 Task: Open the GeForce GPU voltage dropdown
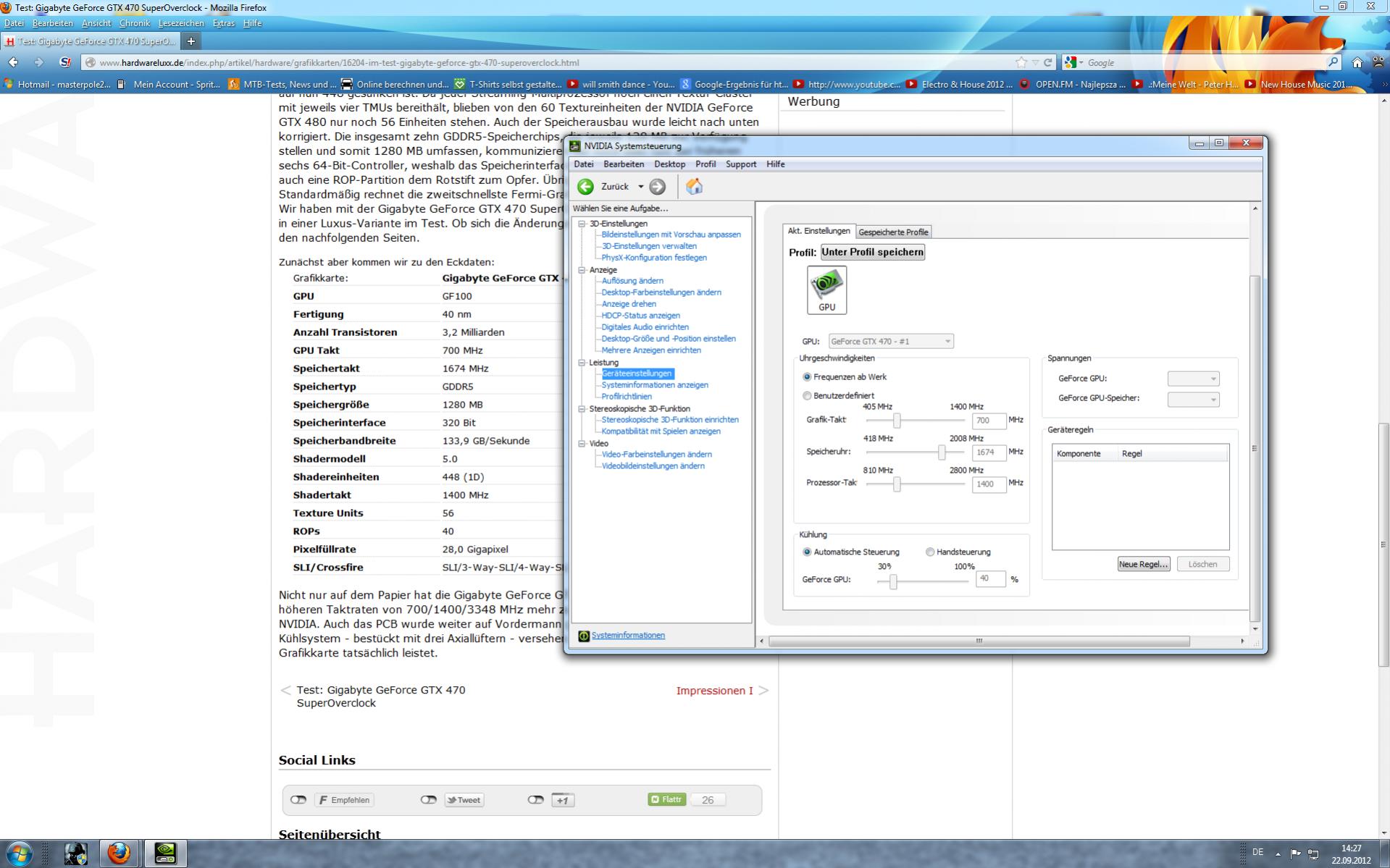1193,379
